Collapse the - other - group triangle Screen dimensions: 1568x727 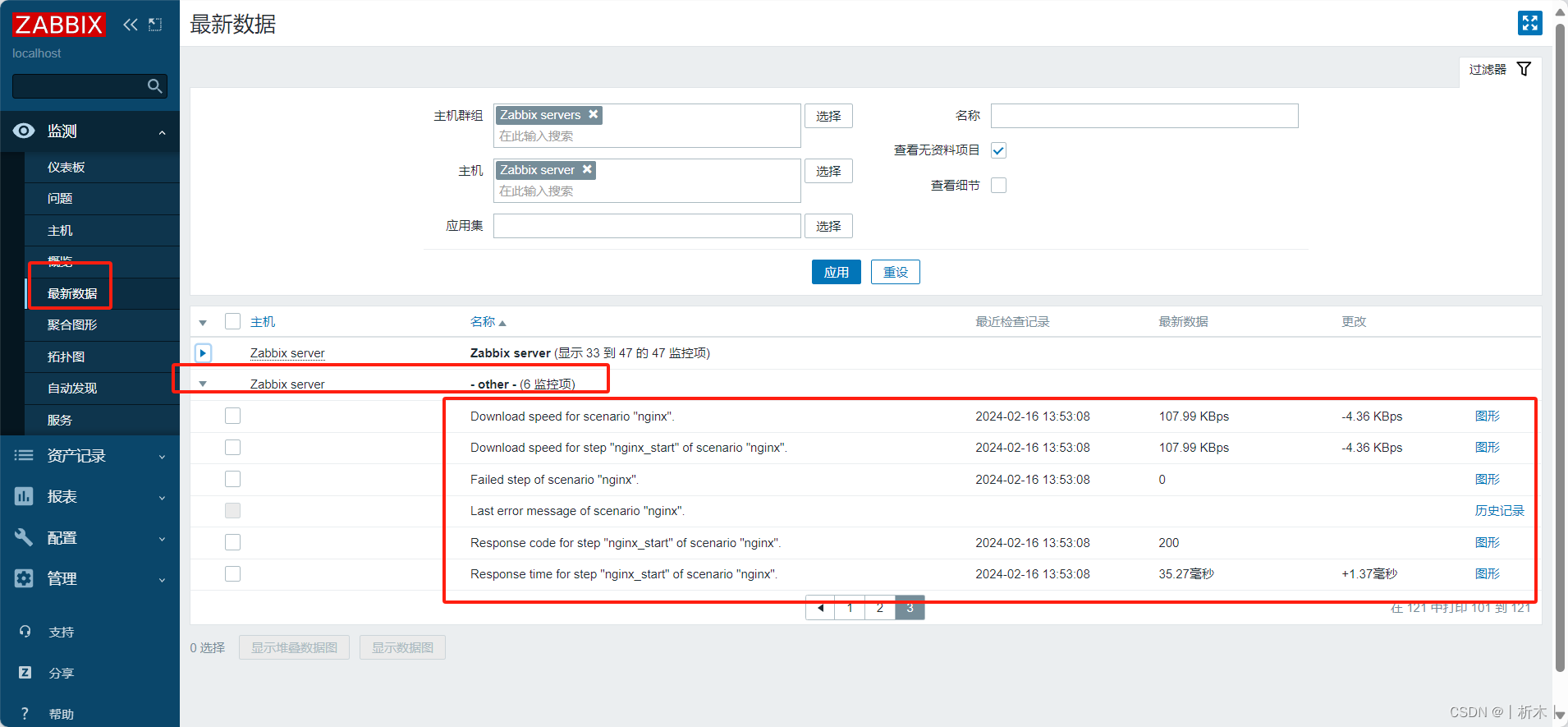[x=203, y=384]
